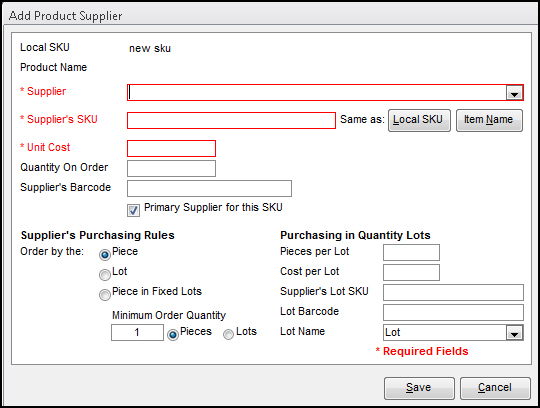Select the Lot order radio button
Viewport: 540px width, 408px height.
click(x=105, y=275)
